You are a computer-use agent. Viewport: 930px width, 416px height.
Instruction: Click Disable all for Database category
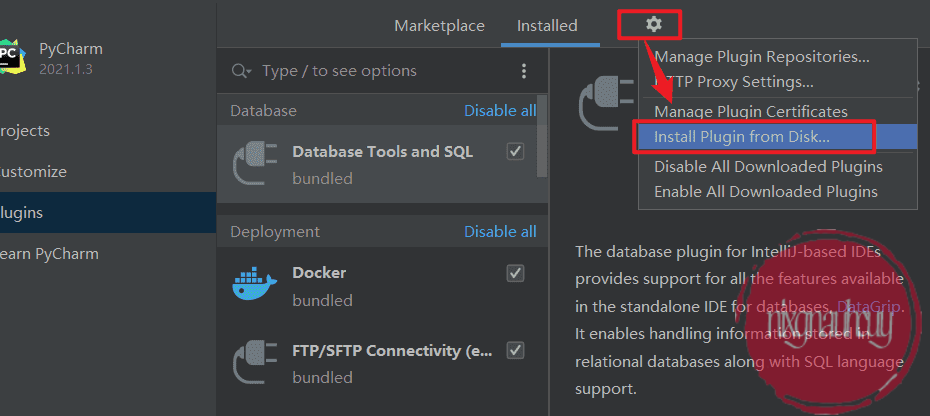pos(500,111)
